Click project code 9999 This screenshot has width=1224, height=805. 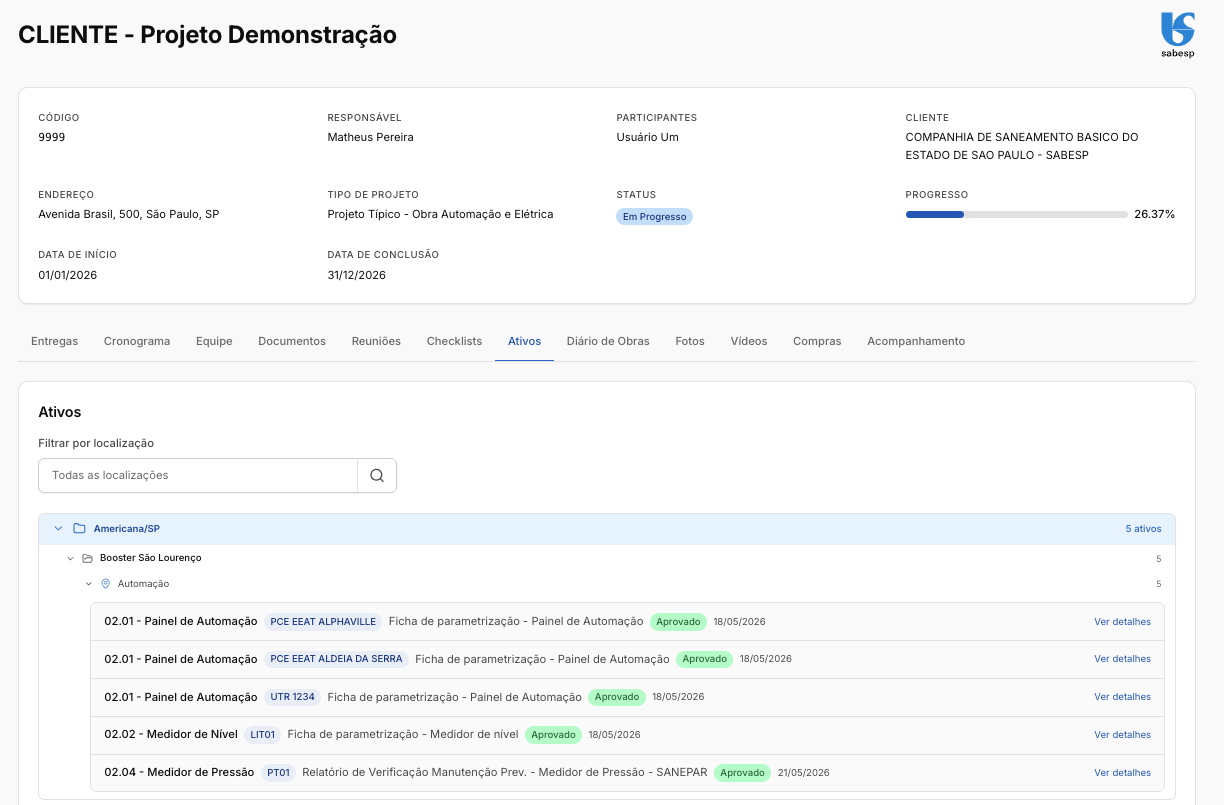pyautogui.click(x=52, y=137)
